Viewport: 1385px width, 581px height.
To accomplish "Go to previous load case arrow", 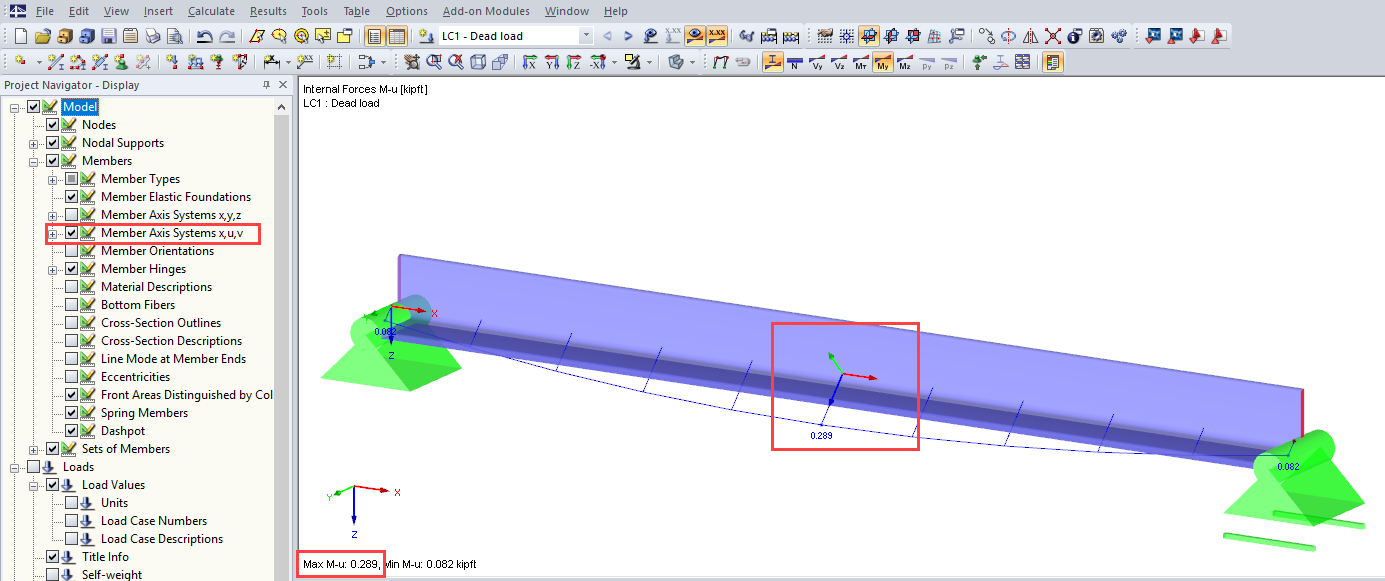I will [x=607, y=36].
